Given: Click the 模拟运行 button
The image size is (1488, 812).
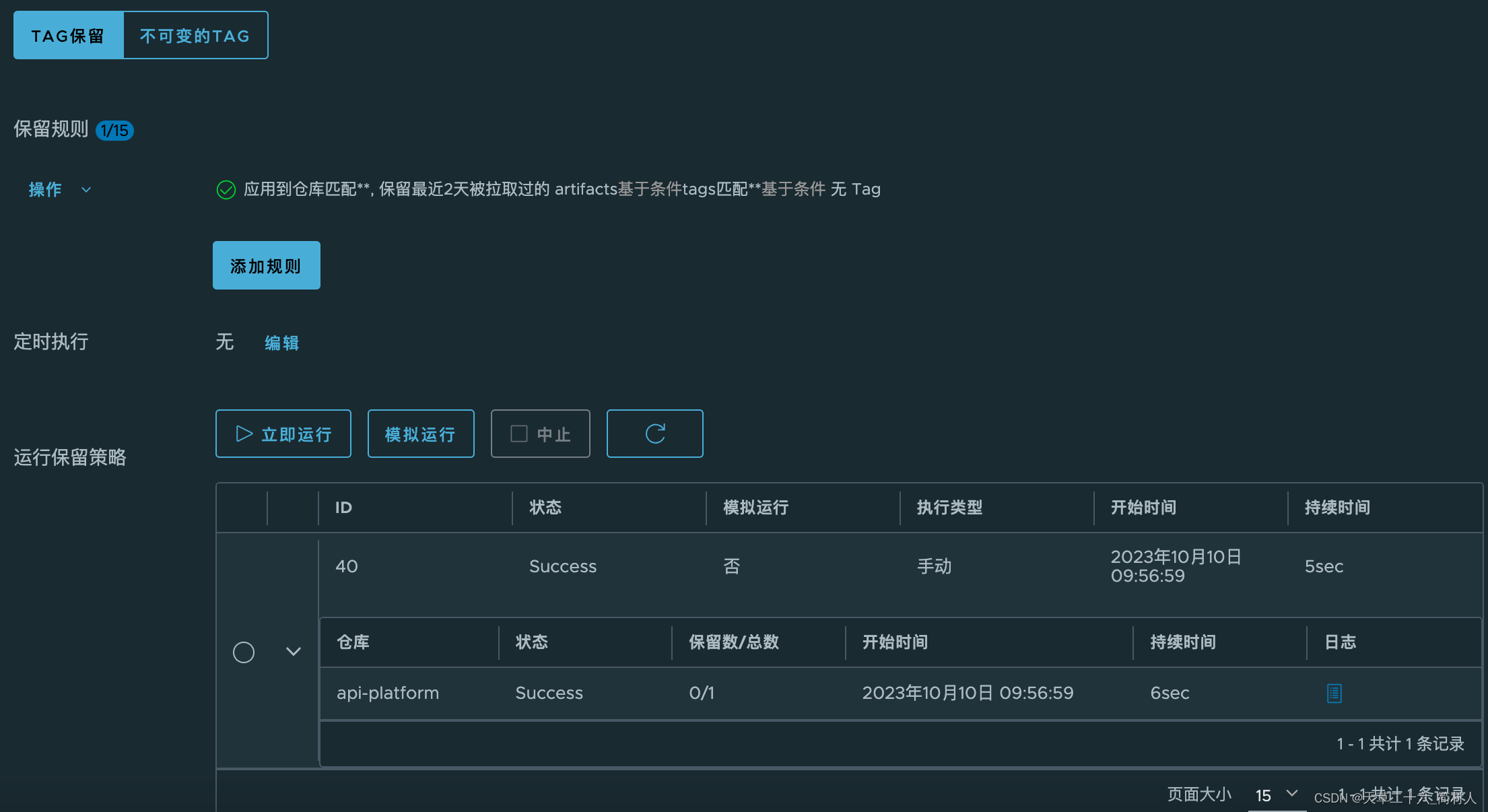Looking at the screenshot, I should tap(421, 434).
